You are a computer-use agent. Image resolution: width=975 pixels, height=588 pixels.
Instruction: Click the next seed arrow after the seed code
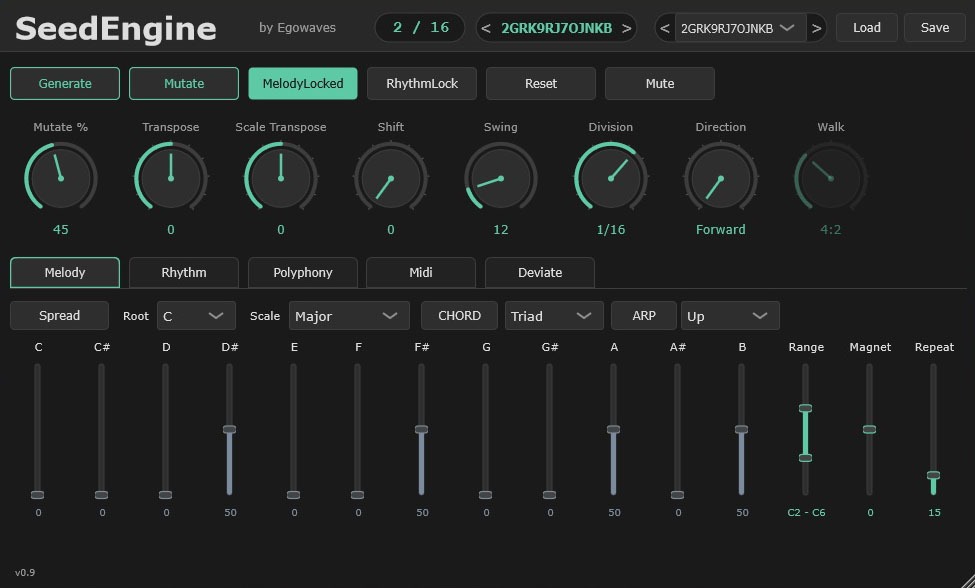627,29
